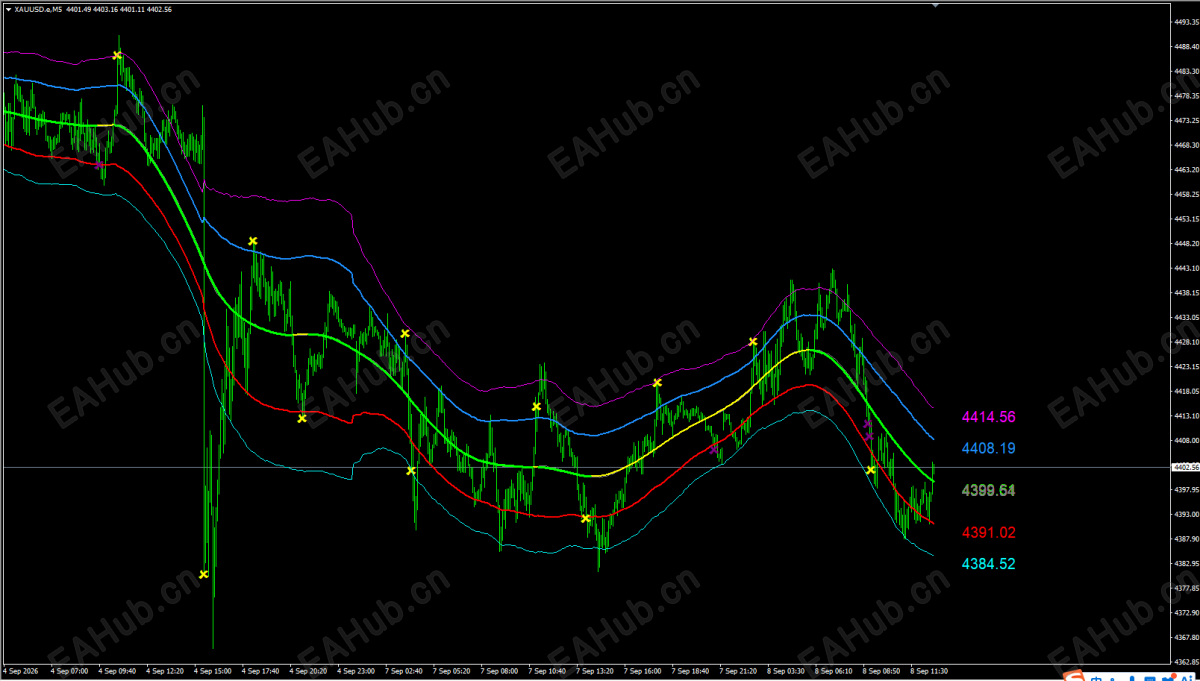Click price axis level 4443.10
Viewport: 1200px width, 681px height.
tap(1186, 268)
